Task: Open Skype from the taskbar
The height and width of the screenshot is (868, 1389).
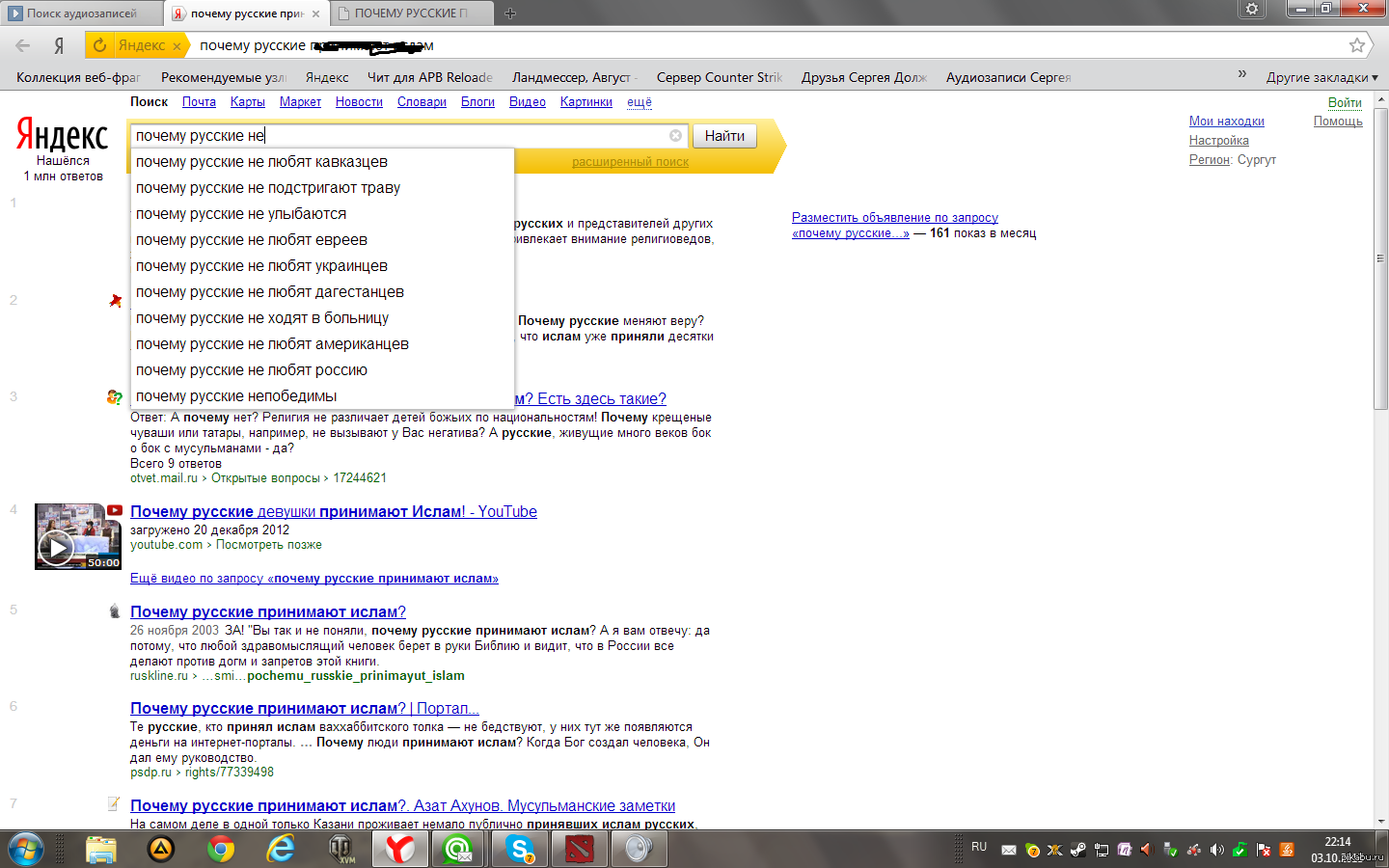Action: coord(520,849)
